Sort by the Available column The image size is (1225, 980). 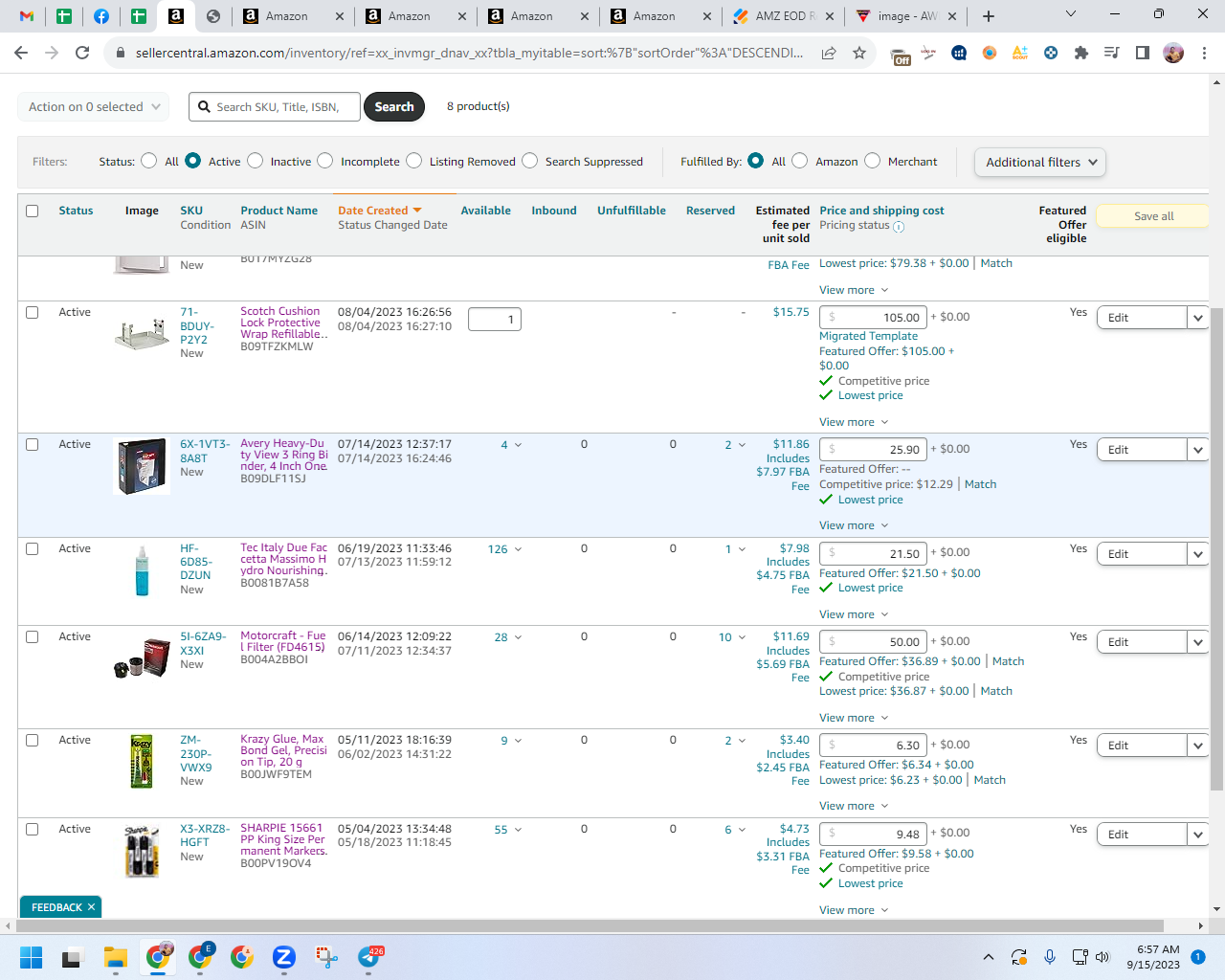(x=486, y=211)
